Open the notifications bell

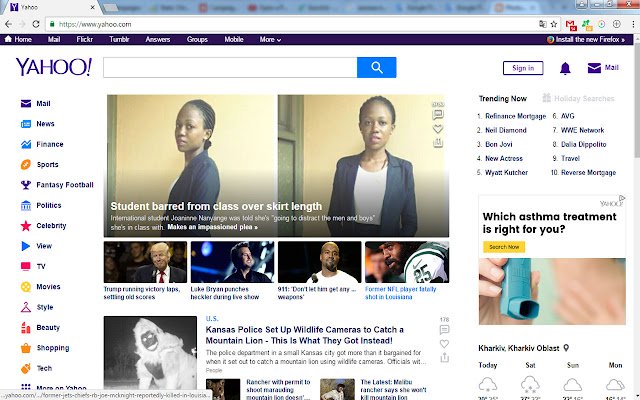tap(565, 68)
